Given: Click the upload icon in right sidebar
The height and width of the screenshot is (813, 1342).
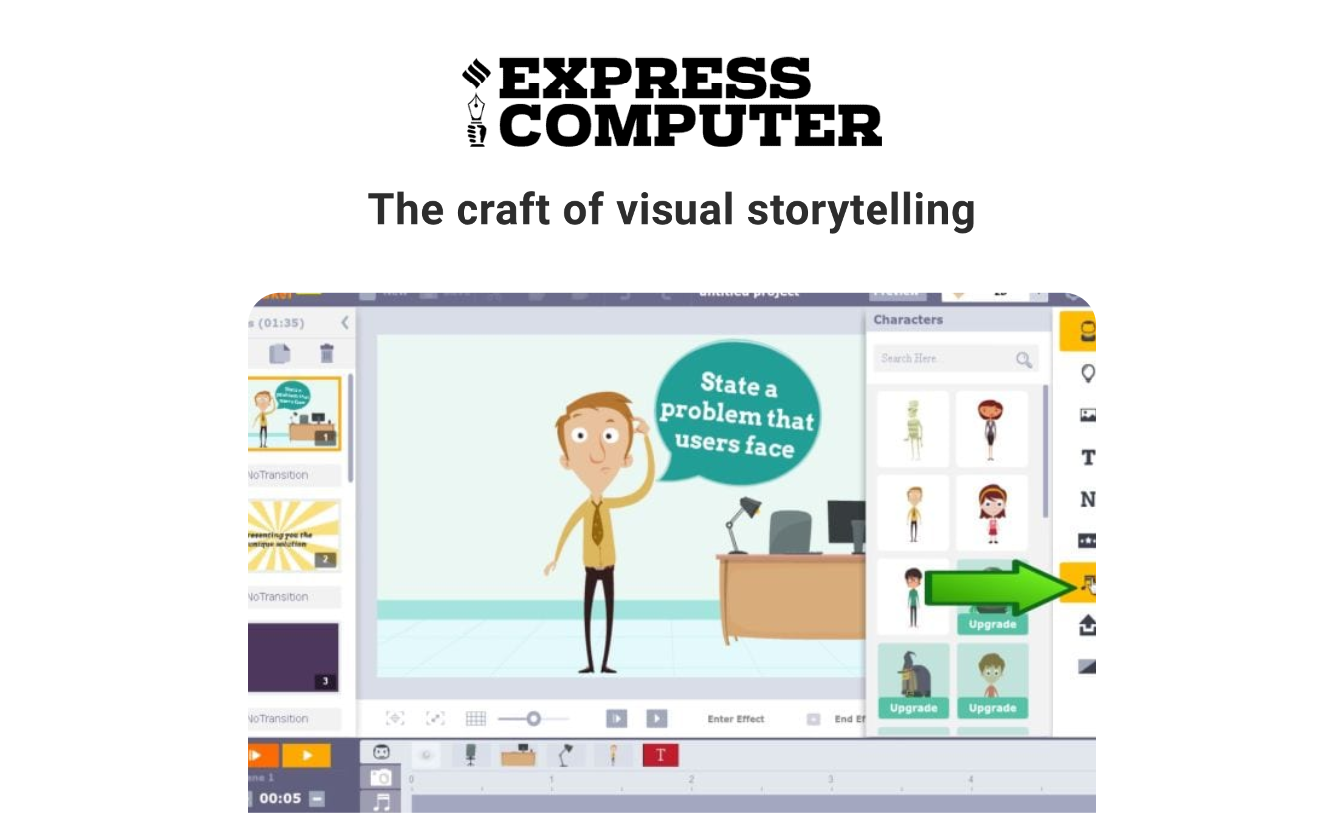Looking at the screenshot, I should (x=1087, y=625).
